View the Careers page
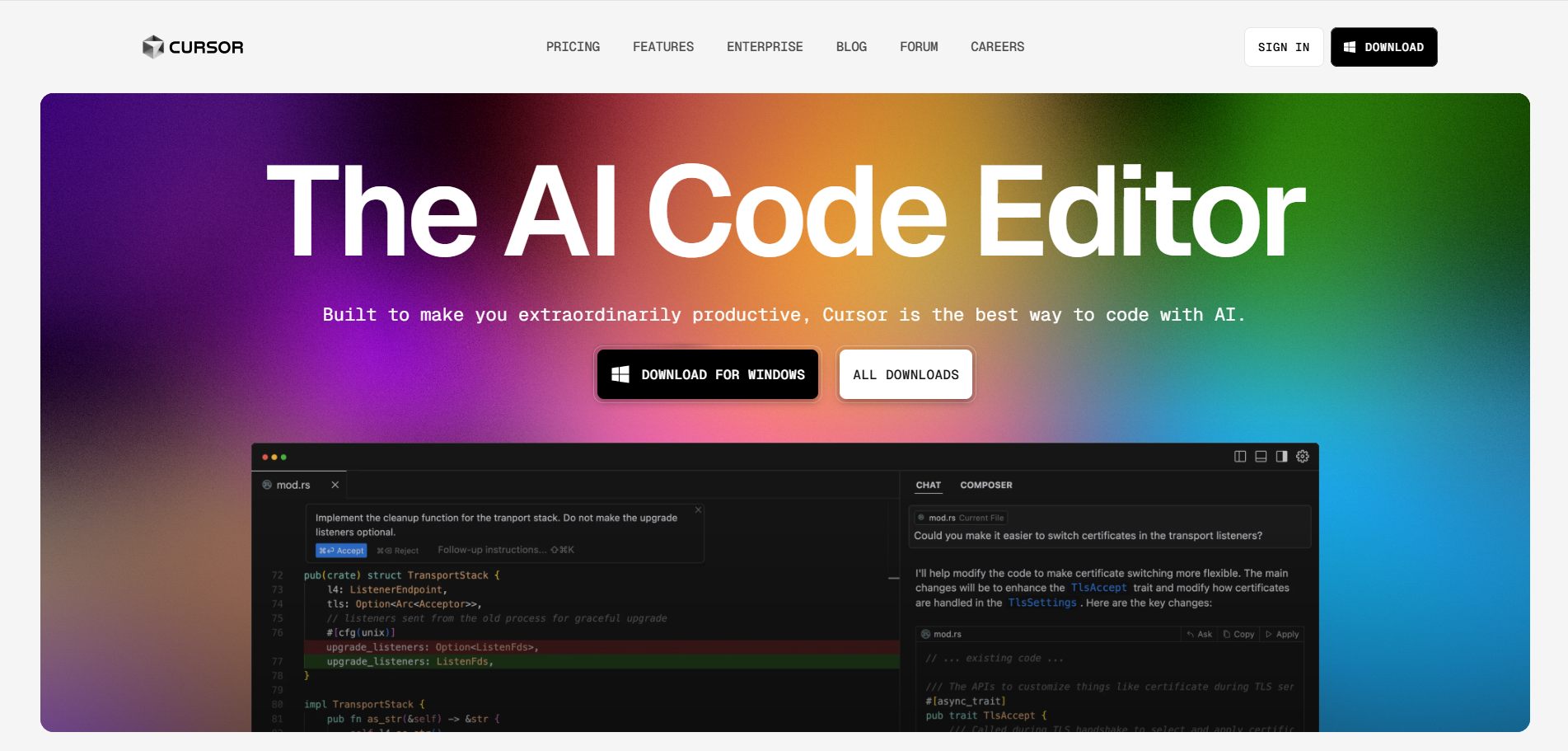 pos(997,47)
